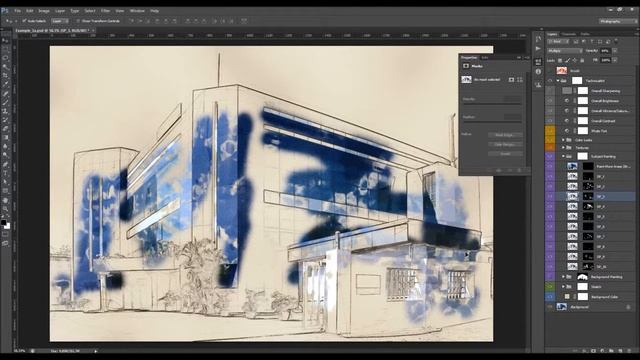The height and width of the screenshot is (360, 640).
Task: Click the Density slider in Properties panel
Action: 492,104
